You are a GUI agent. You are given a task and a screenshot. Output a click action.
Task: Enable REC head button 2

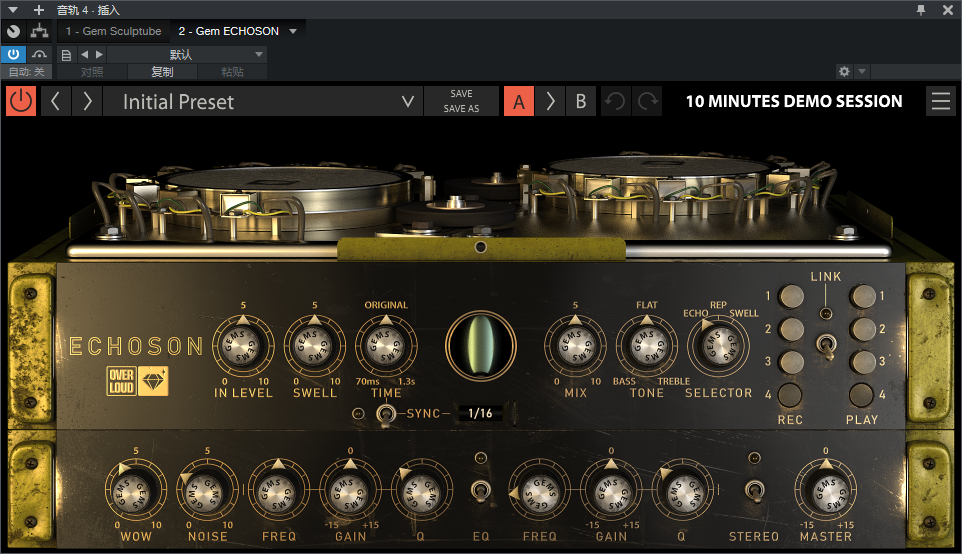click(x=791, y=329)
